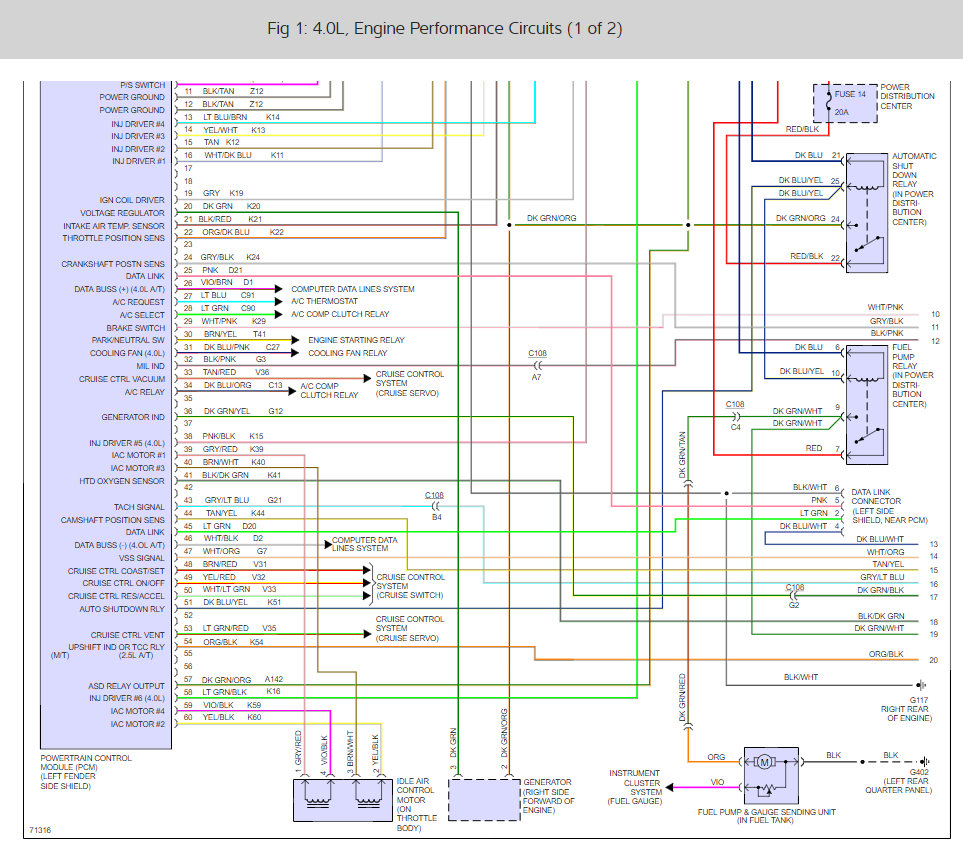The image size is (963, 851).
Task: Click the Fuse 14 20A symbol
Action: 845,103
